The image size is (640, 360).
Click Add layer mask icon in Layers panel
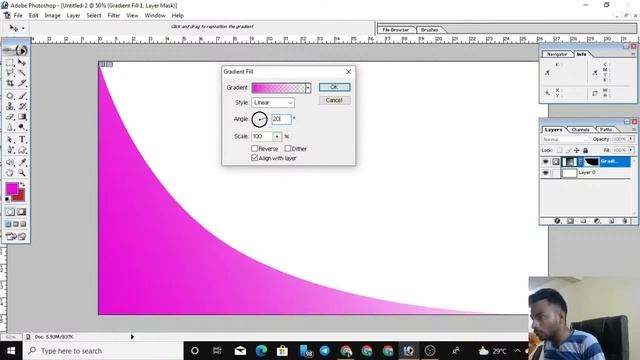(570, 221)
